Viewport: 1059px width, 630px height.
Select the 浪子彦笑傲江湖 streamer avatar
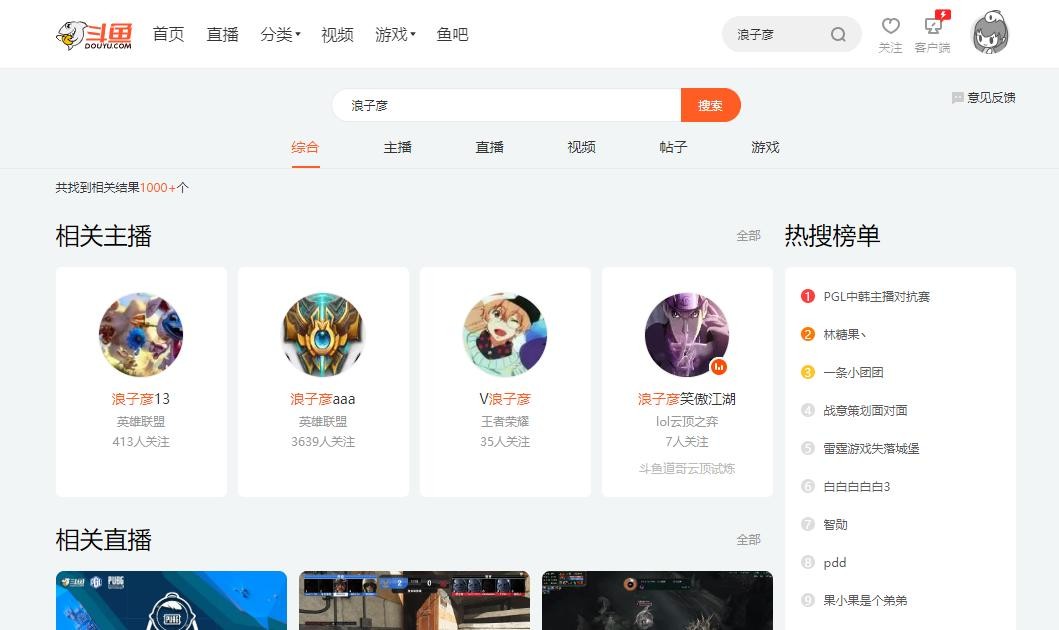pyautogui.click(x=686, y=335)
